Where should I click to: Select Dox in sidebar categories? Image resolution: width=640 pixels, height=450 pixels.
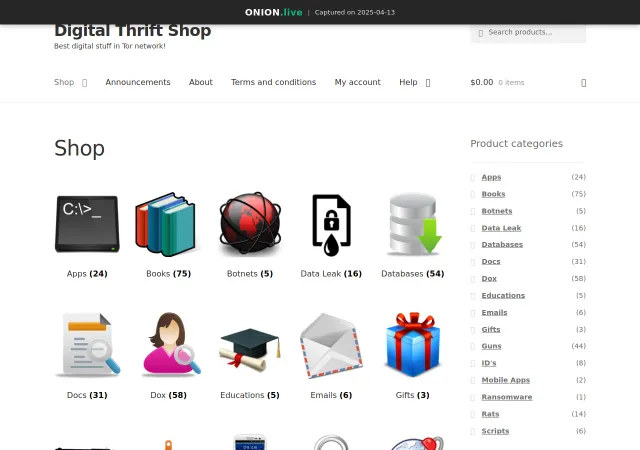[x=489, y=278]
